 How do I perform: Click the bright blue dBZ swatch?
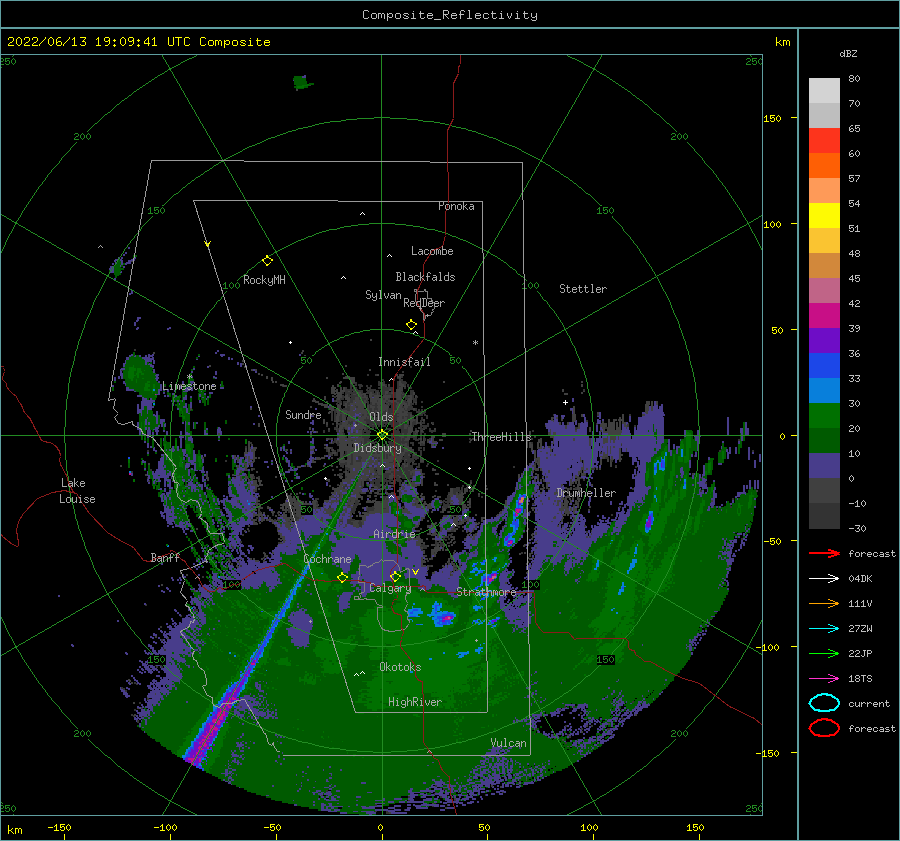coord(824,365)
